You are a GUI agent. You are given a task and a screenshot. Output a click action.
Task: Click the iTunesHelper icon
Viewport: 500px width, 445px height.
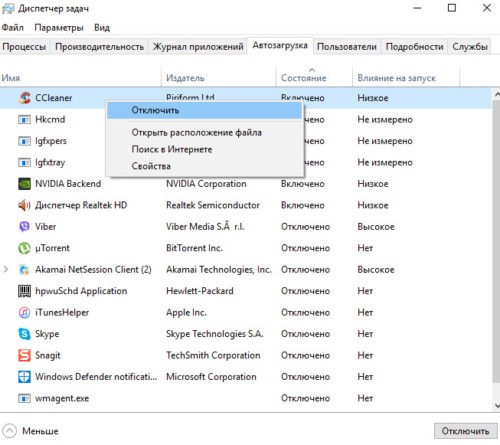tap(24, 313)
